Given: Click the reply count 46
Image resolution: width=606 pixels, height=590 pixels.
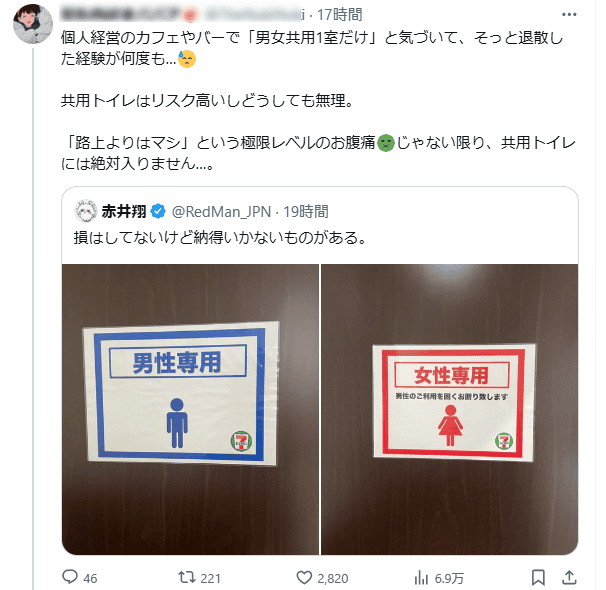Looking at the screenshot, I should tap(90, 578).
